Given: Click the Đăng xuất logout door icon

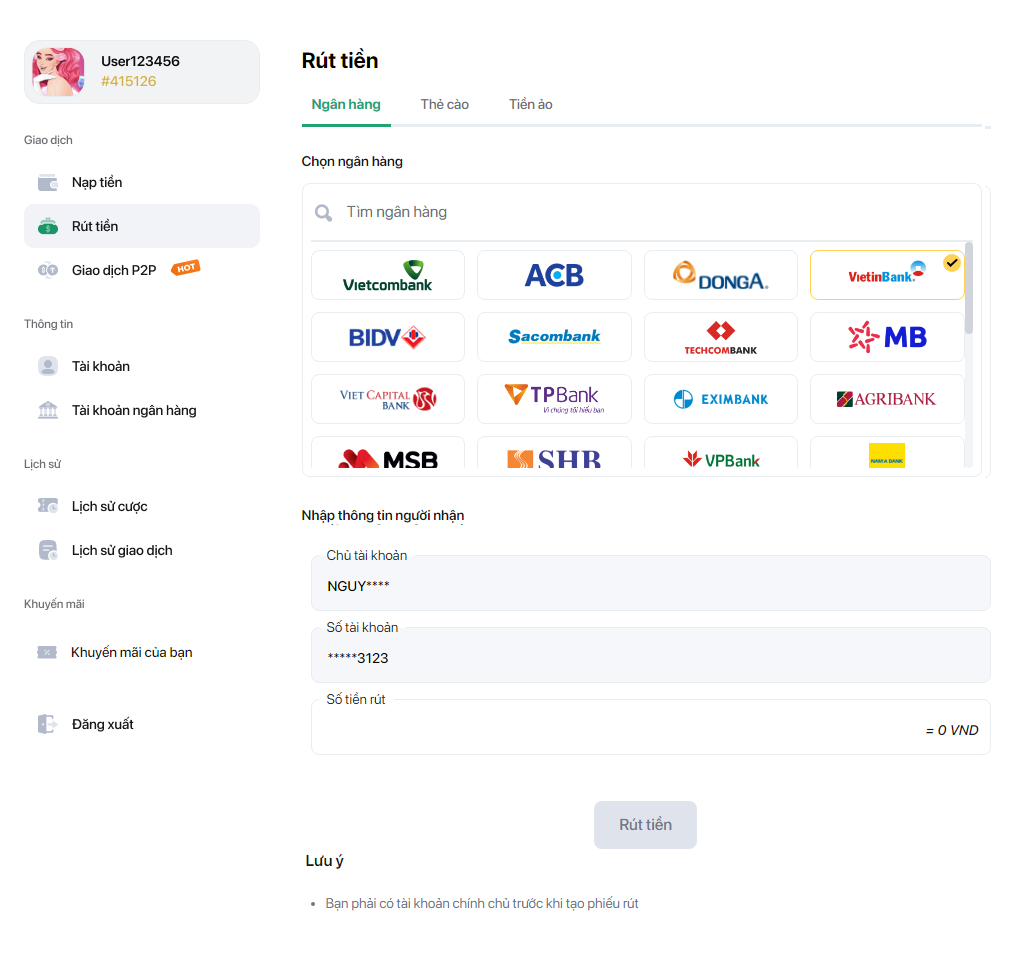Looking at the screenshot, I should tap(47, 724).
